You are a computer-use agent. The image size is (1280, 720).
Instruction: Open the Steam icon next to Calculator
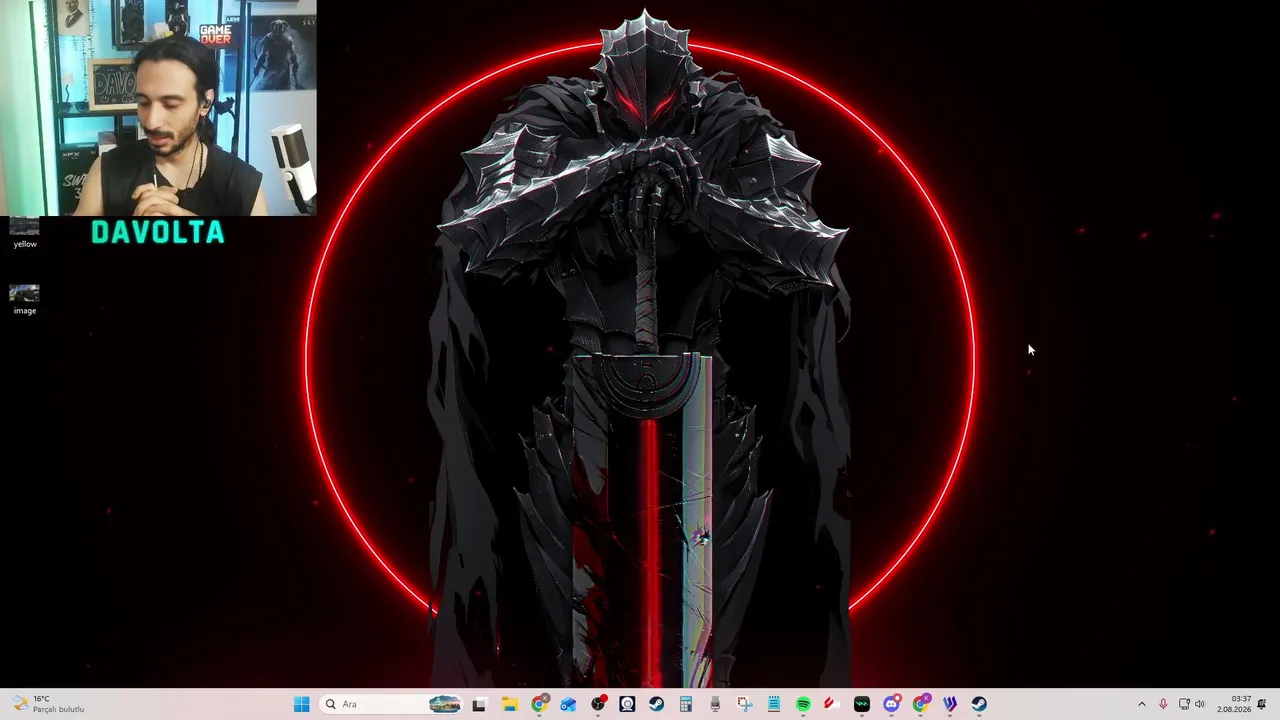click(x=656, y=704)
